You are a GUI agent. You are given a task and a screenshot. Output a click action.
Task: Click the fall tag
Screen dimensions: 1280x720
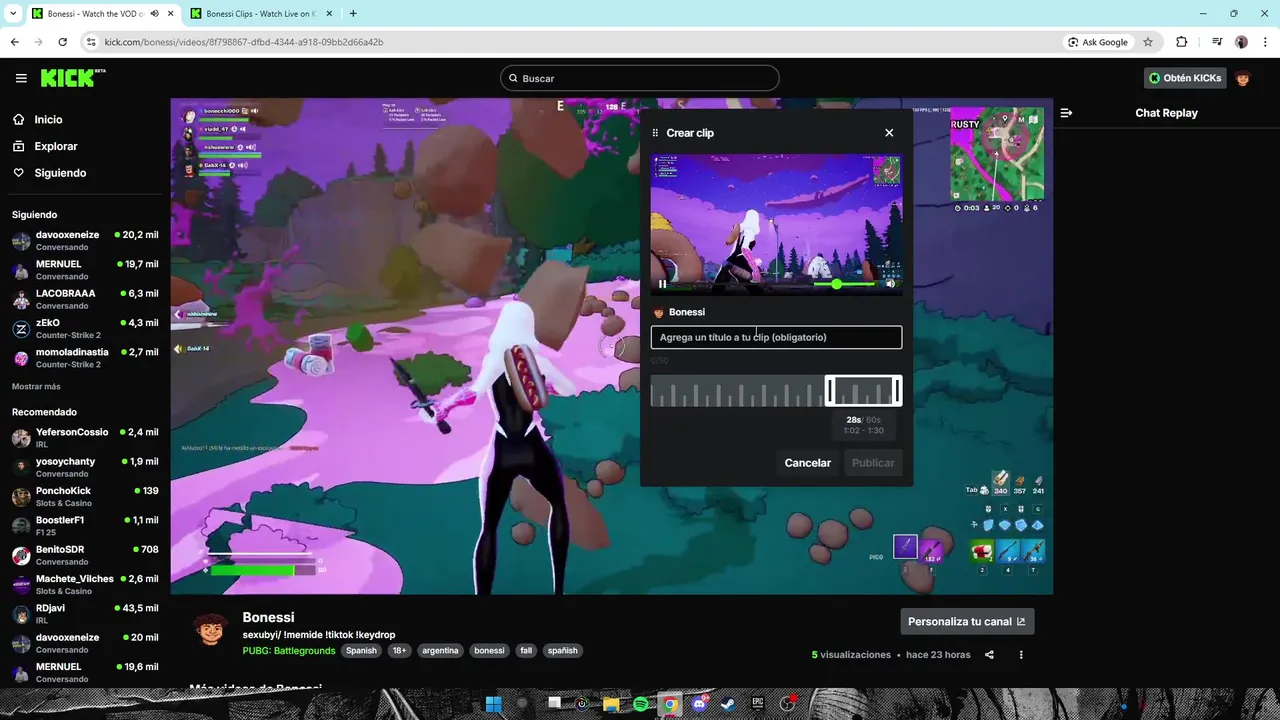click(x=526, y=650)
